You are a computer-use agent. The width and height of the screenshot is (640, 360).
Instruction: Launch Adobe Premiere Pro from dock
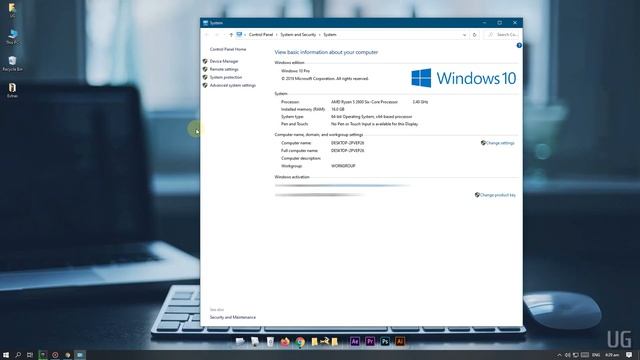coord(370,341)
